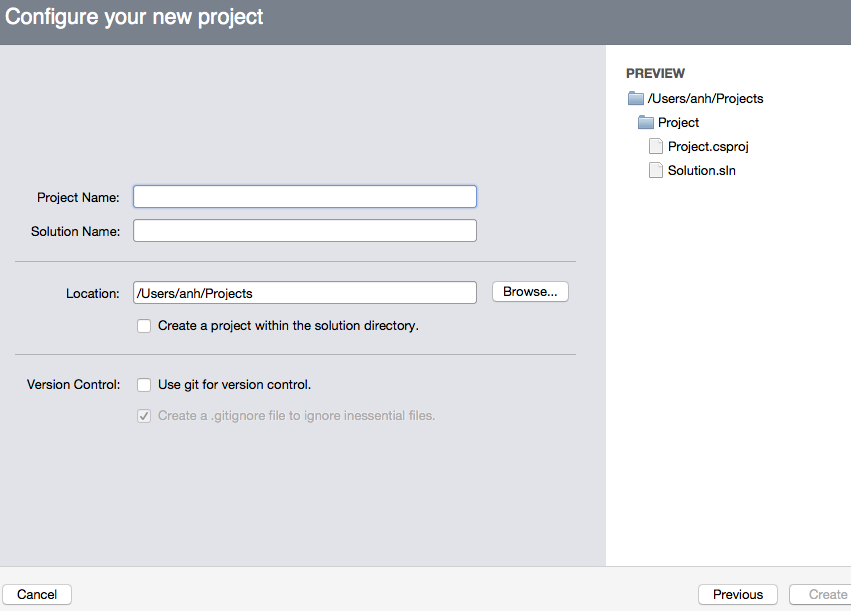Click the Solution.sln file icon
The height and width of the screenshot is (611, 851).
coord(656,170)
